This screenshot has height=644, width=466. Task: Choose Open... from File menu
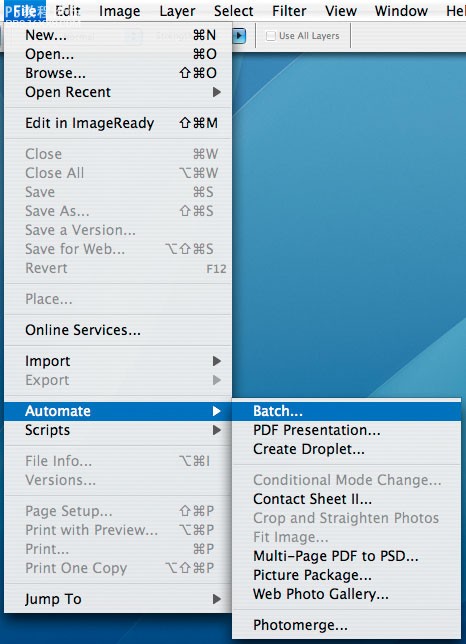click(118, 54)
